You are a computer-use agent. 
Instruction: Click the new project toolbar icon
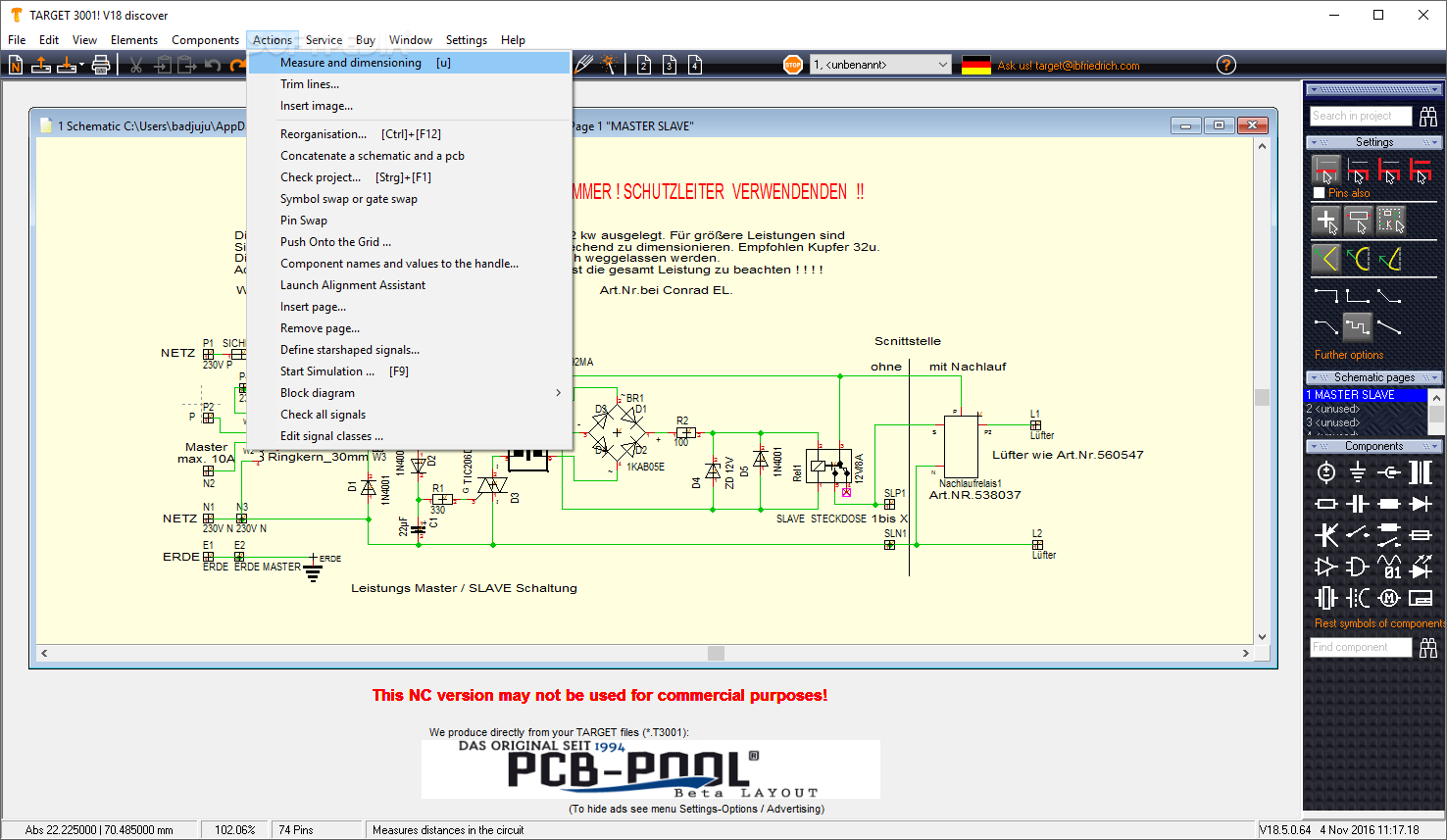coord(16,65)
